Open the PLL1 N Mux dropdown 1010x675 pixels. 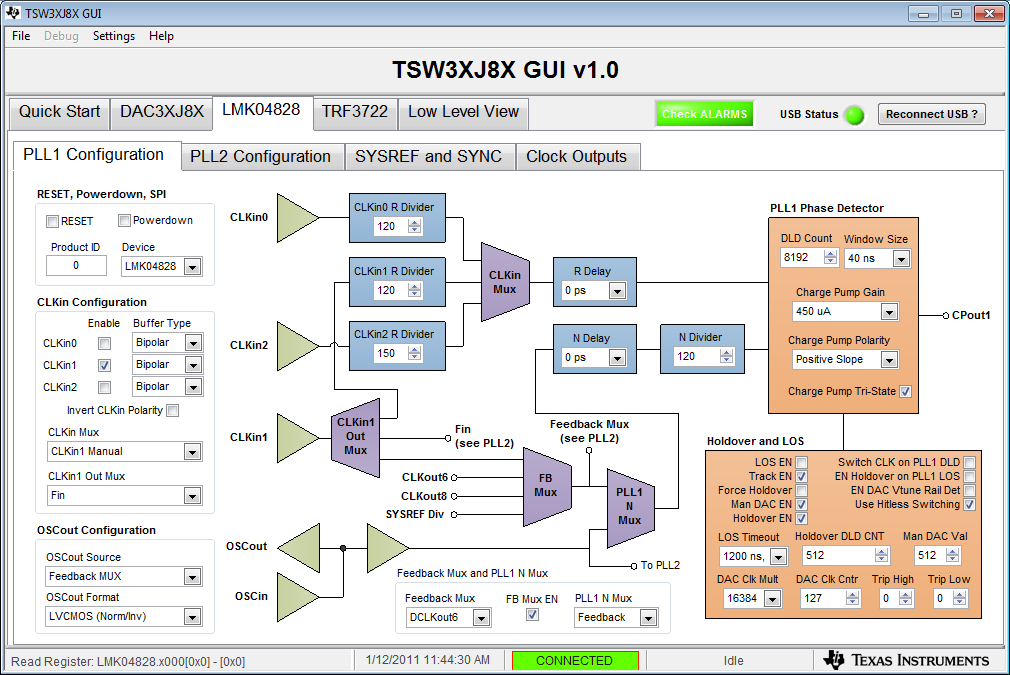click(648, 618)
